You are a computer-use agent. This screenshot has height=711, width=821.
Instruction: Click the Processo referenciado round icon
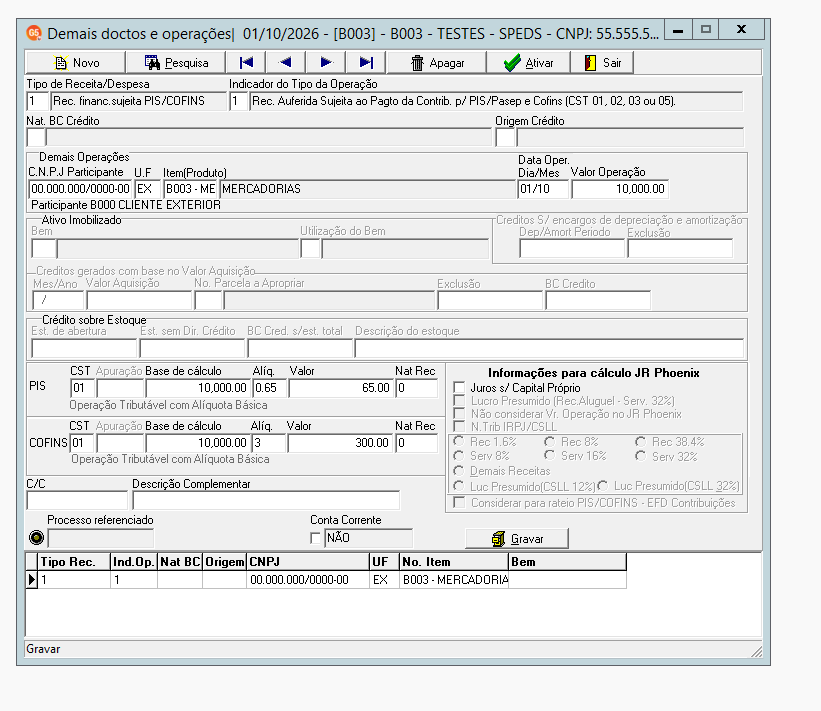(36, 538)
